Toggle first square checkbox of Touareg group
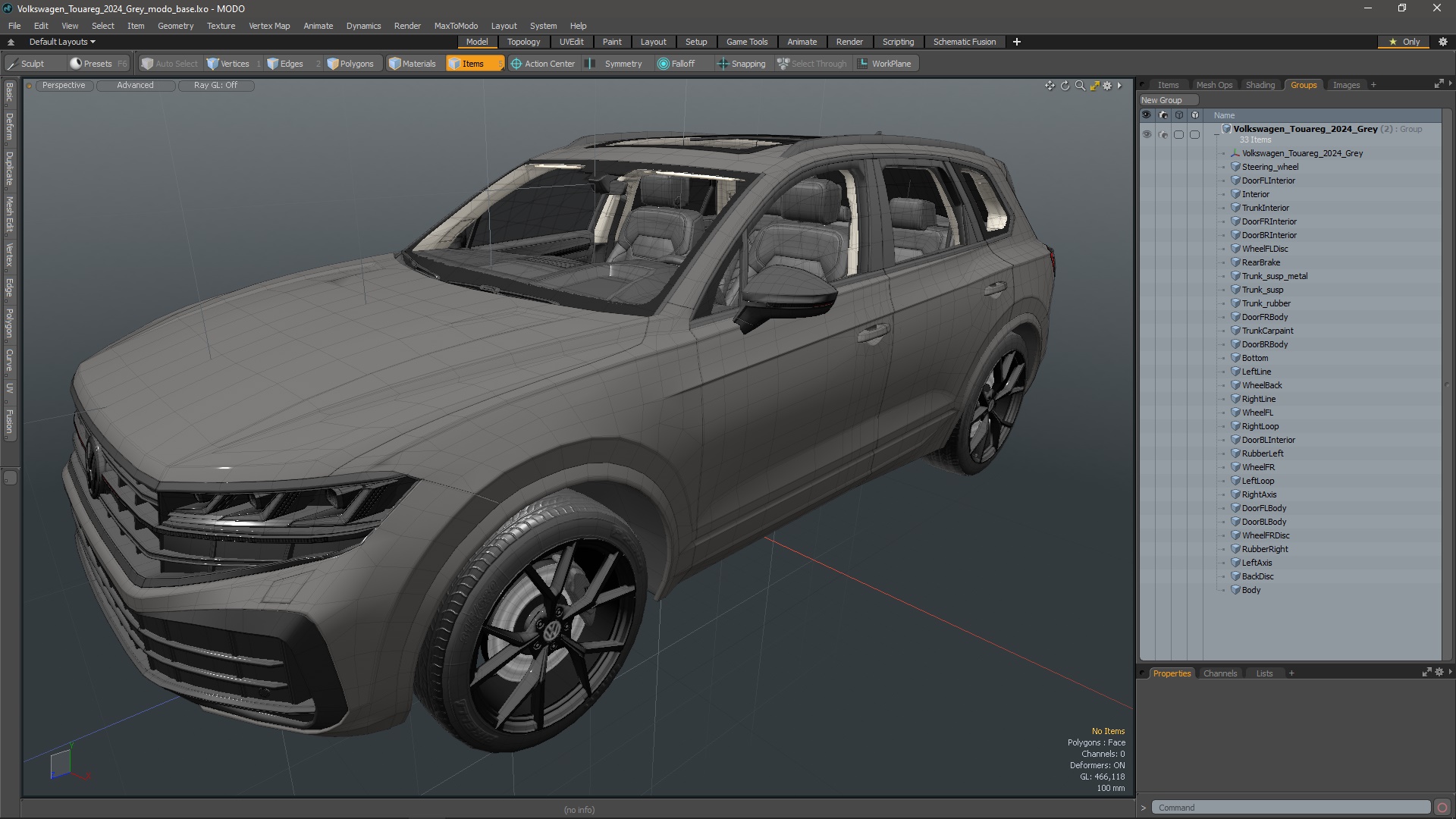1456x819 pixels. pos(1178,134)
